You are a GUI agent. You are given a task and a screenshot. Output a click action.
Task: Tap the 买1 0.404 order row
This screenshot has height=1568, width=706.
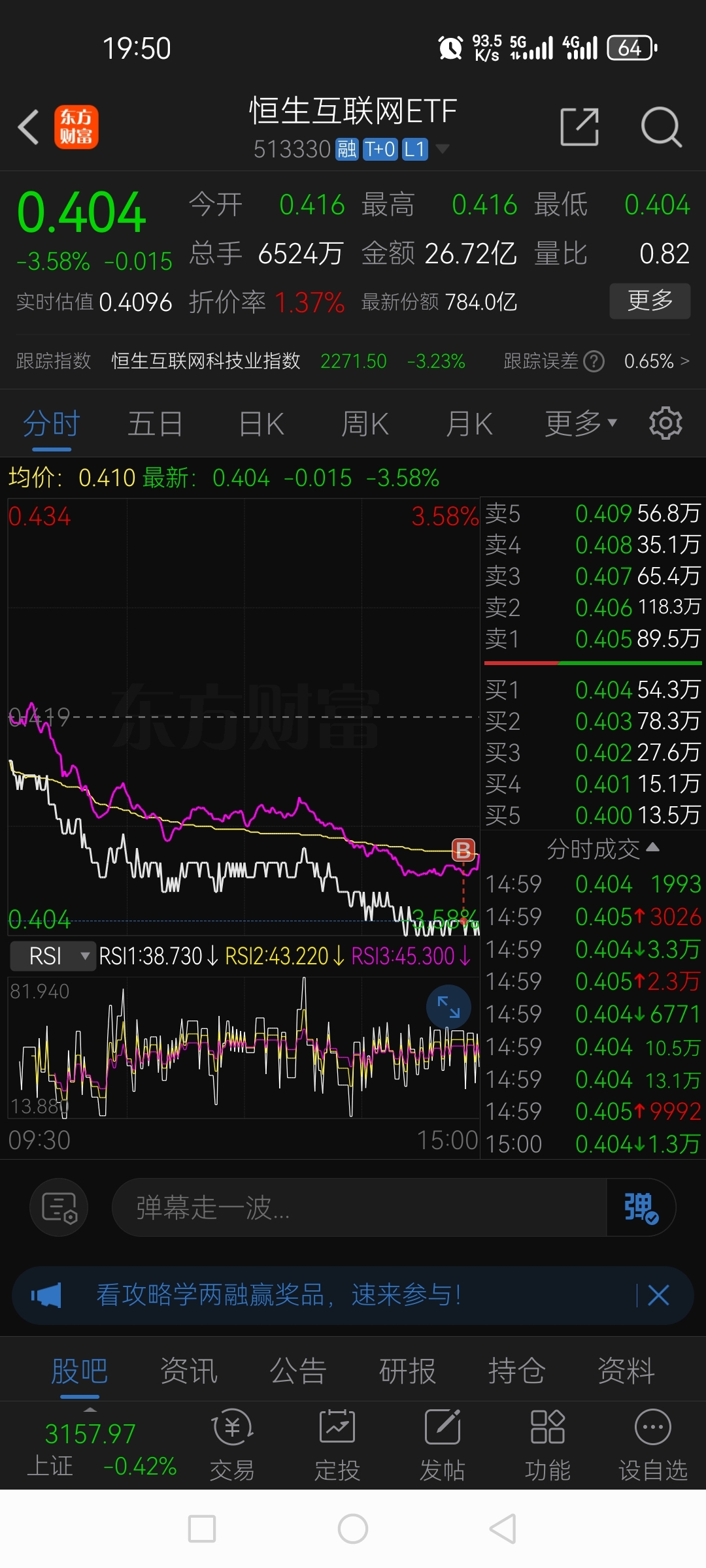tap(593, 689)
